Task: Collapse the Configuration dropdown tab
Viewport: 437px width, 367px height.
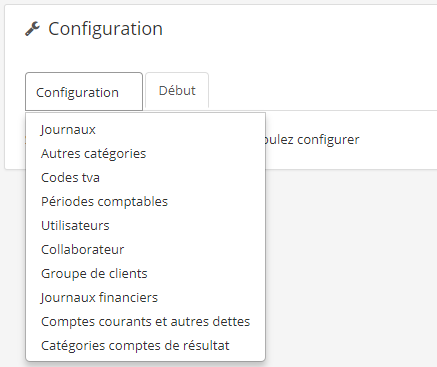Action: click(84, 92)
